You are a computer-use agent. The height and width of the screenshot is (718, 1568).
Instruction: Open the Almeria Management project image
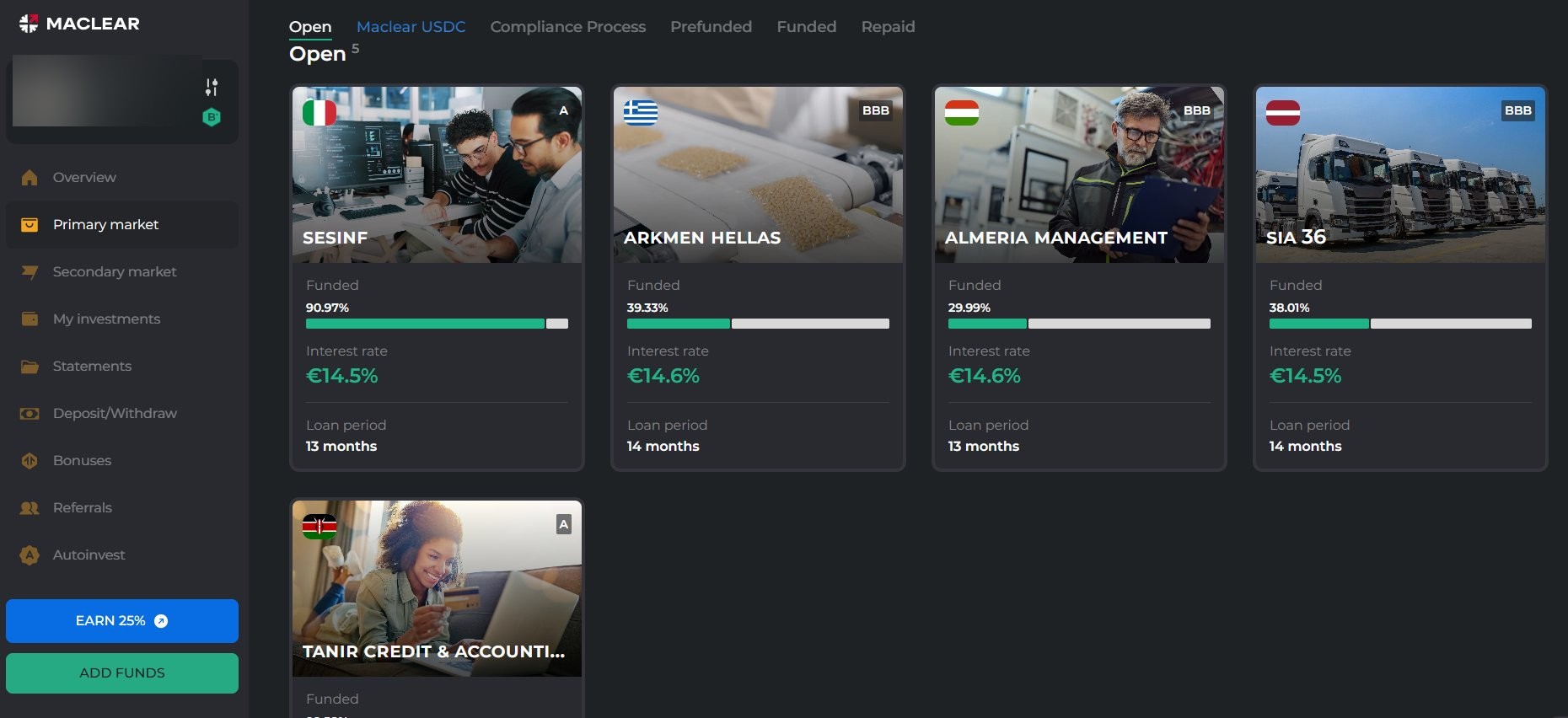[x=1079, y=174]
